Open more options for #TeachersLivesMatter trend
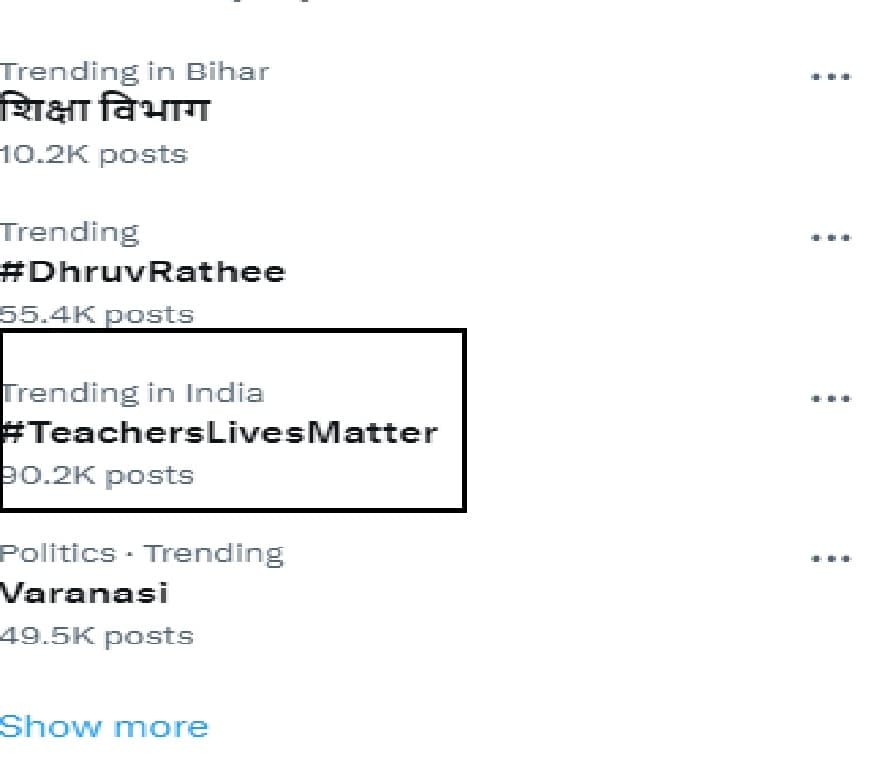869x758 pixels. coord(830,398)
